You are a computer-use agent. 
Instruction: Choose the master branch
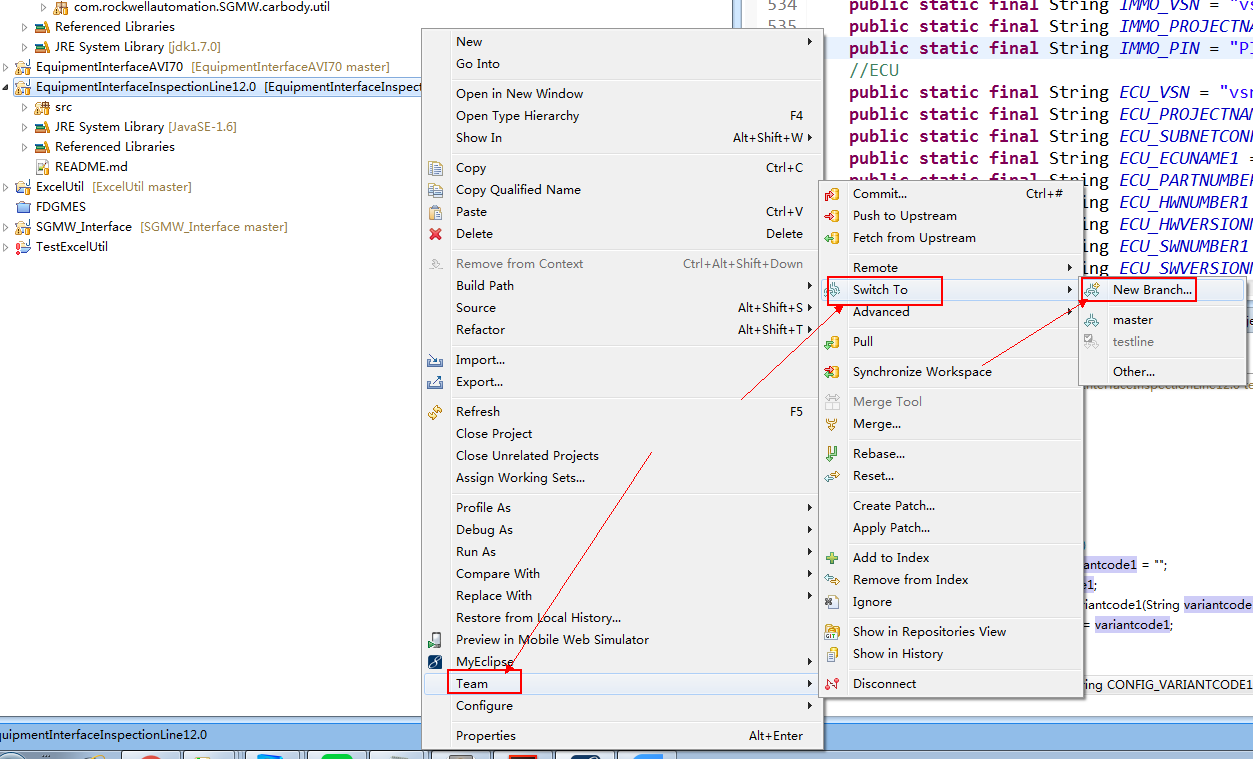(1132, 320)
